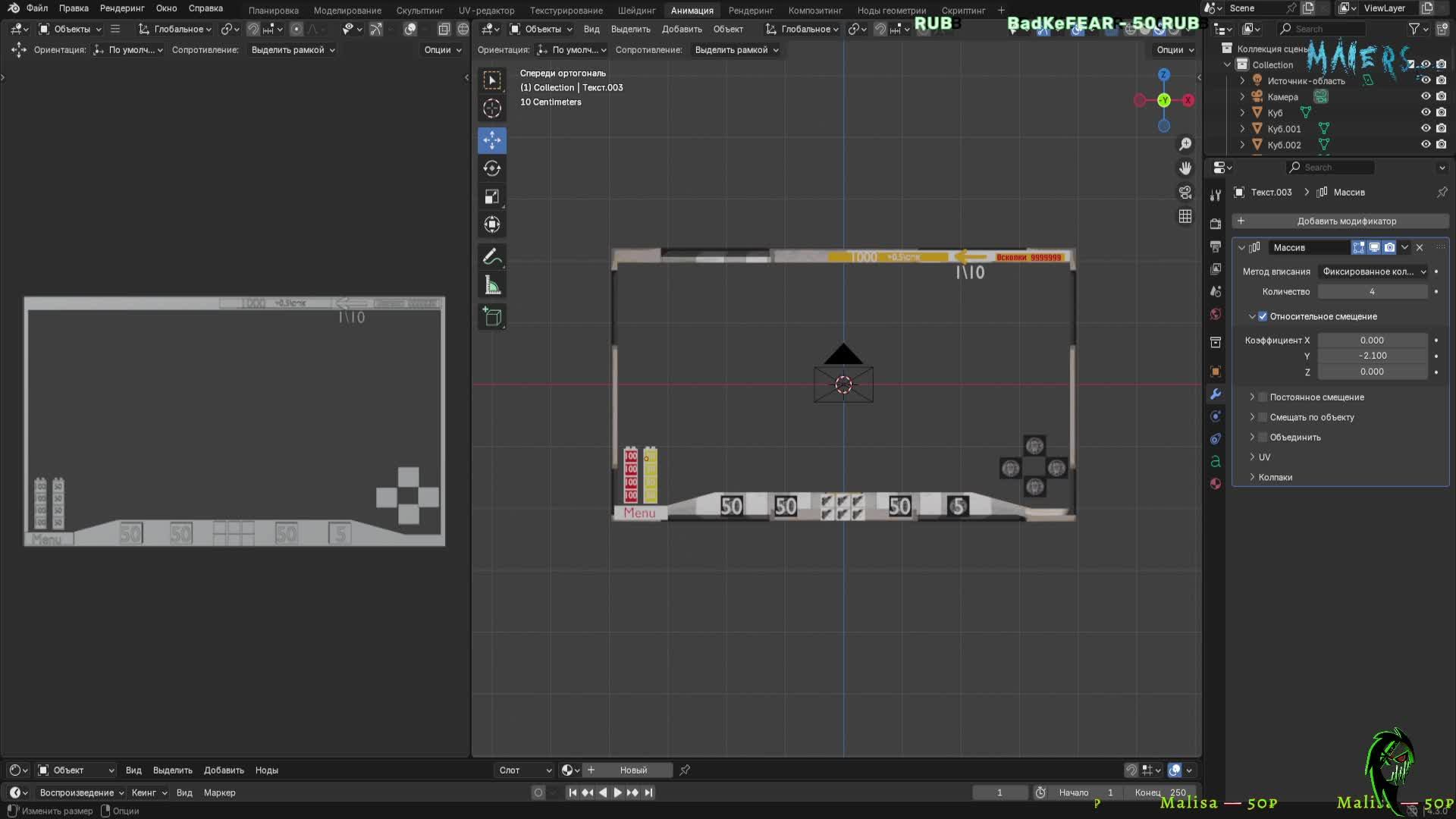Enable Constant Offset checkbox
The image size is (1456, 819).
1263,397
